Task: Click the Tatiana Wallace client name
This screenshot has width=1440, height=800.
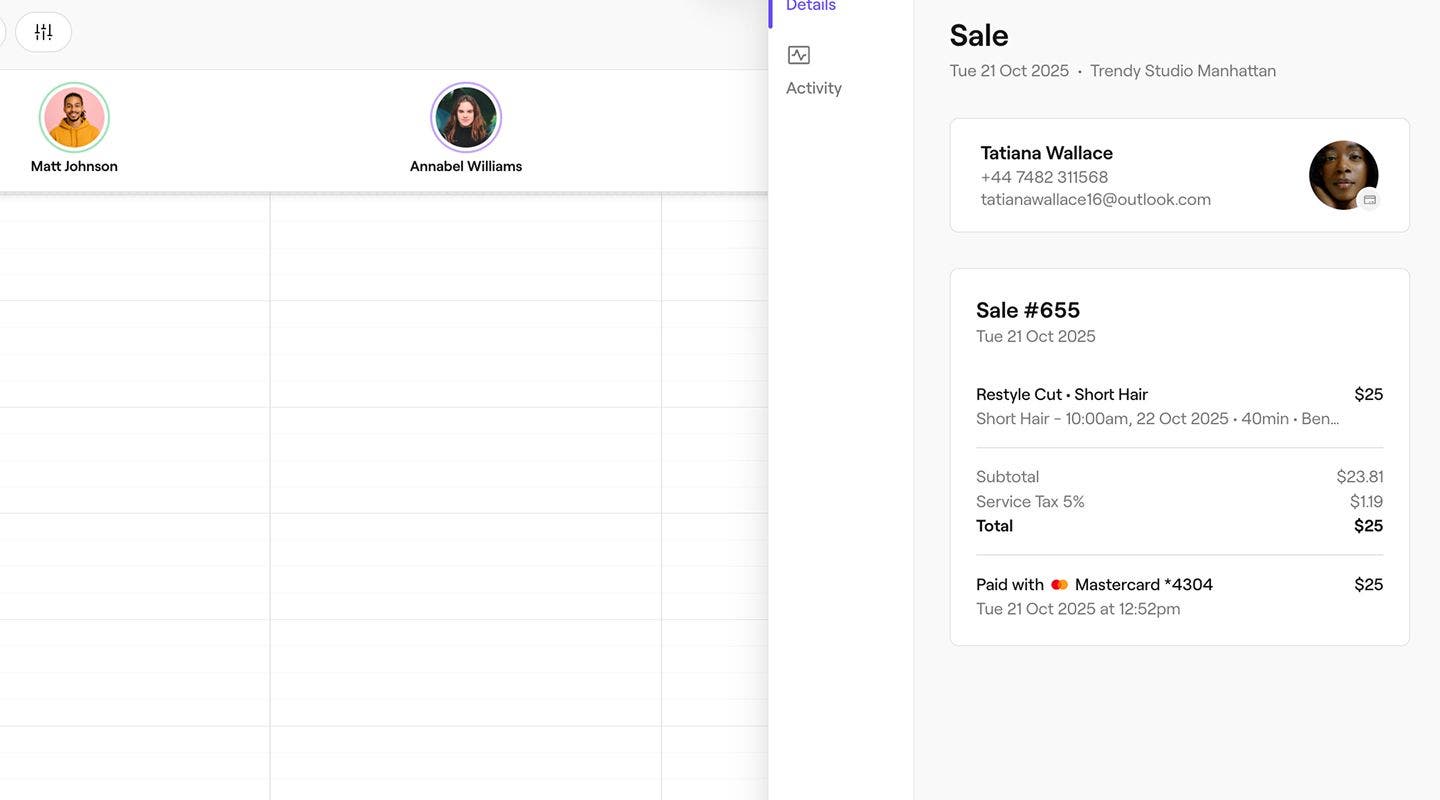Action: point(1046,153)
